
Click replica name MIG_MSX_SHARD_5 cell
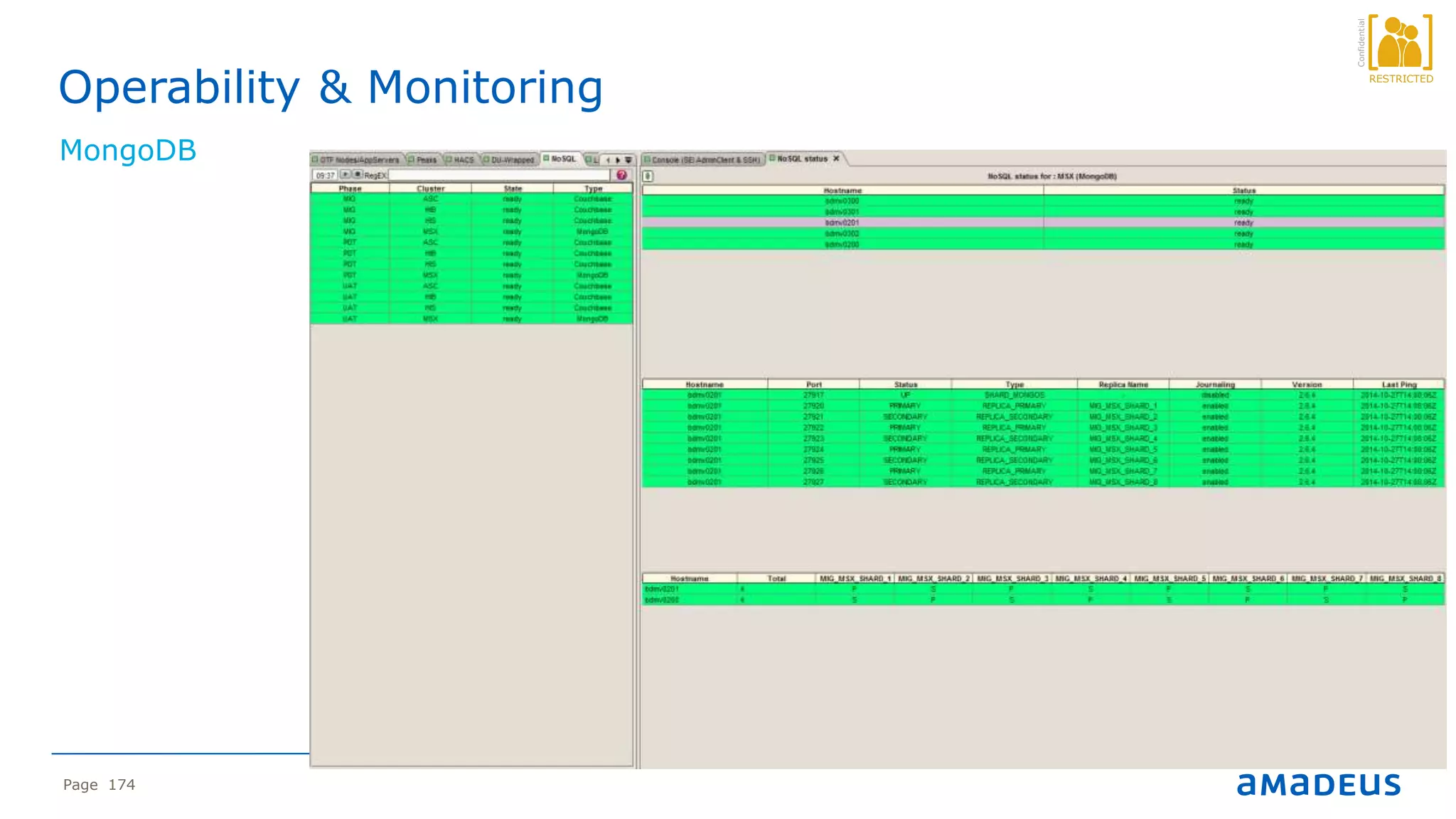[1123, 449]
